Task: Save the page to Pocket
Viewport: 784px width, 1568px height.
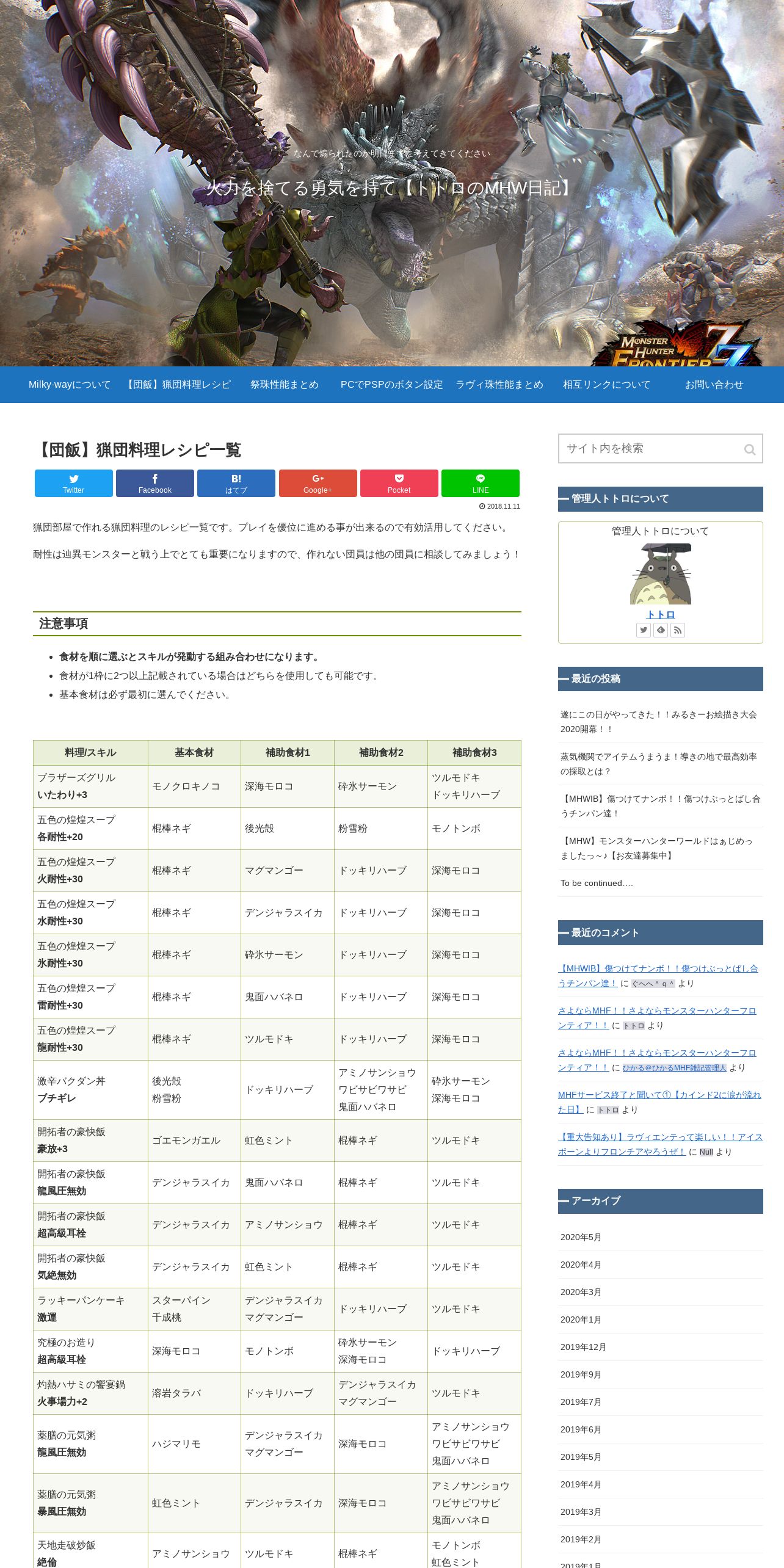Action: 399,483
